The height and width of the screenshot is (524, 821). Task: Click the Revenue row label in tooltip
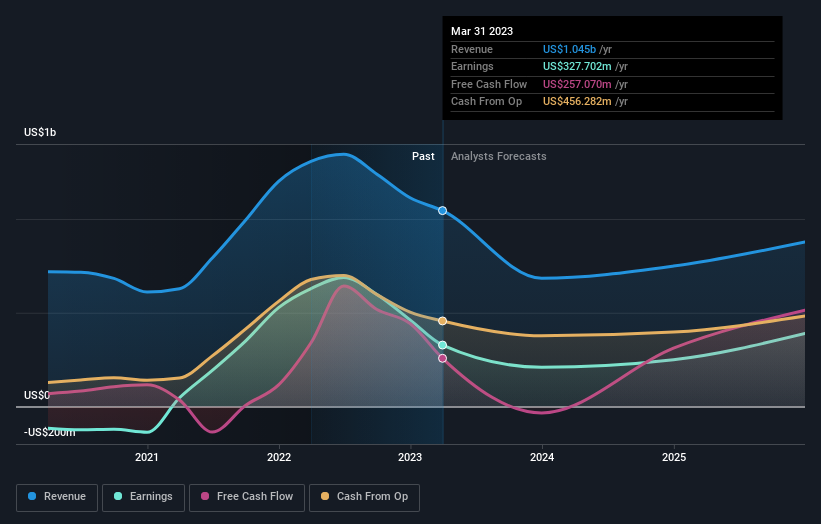click(x=472, y=49)
